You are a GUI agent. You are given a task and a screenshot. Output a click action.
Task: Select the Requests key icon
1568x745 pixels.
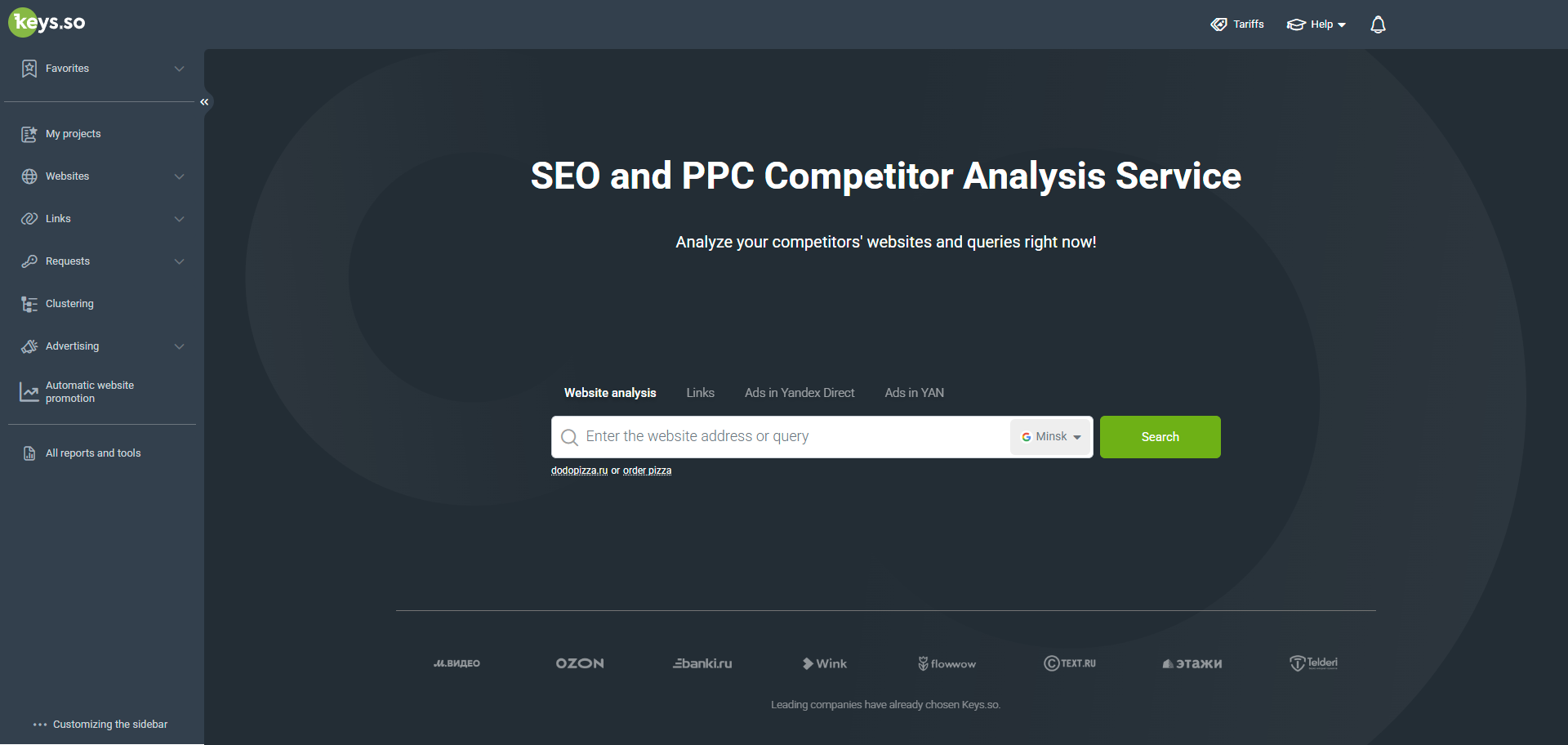click(x=29, y=261)
